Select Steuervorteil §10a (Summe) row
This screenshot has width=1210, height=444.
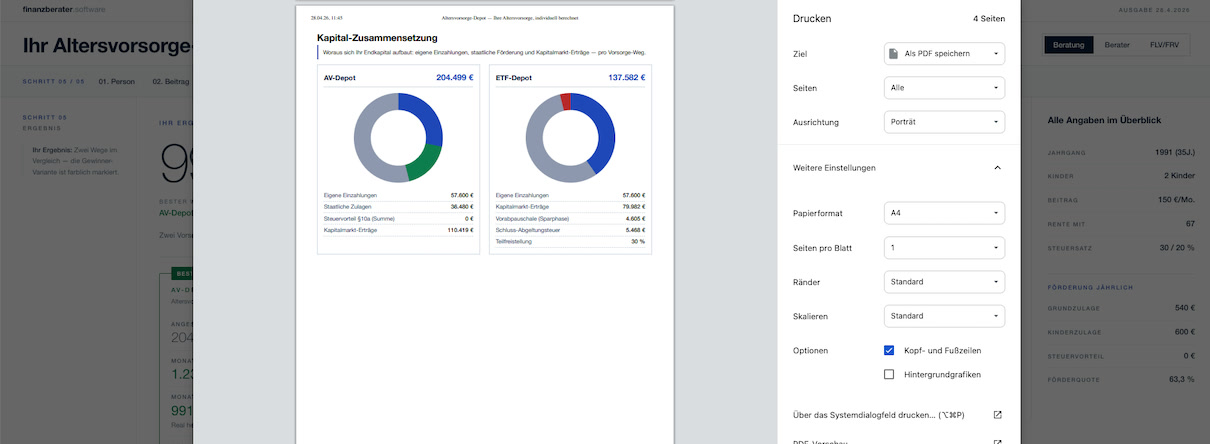(x=398, y=218)
